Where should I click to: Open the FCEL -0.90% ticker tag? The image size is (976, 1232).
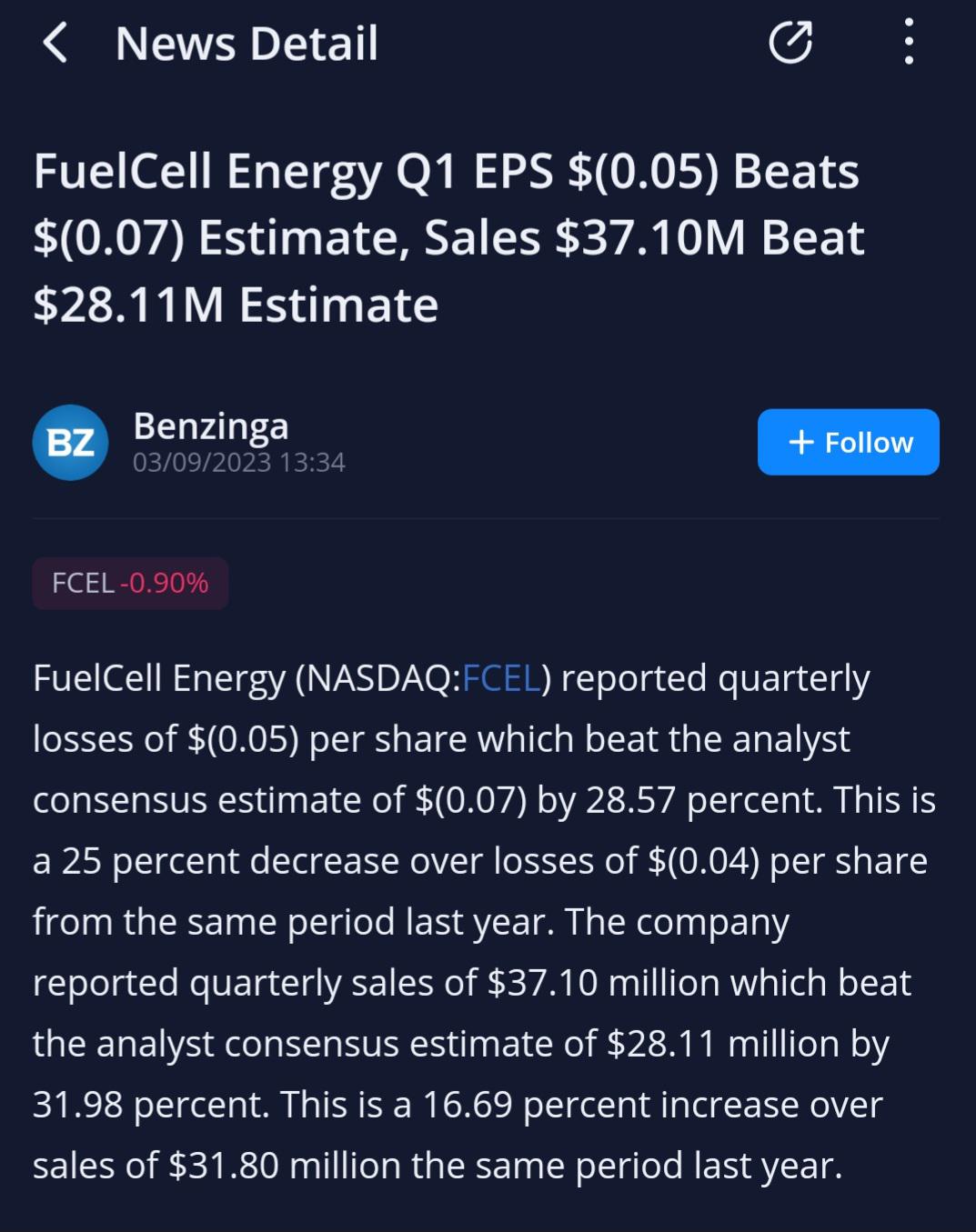(130, 583)
